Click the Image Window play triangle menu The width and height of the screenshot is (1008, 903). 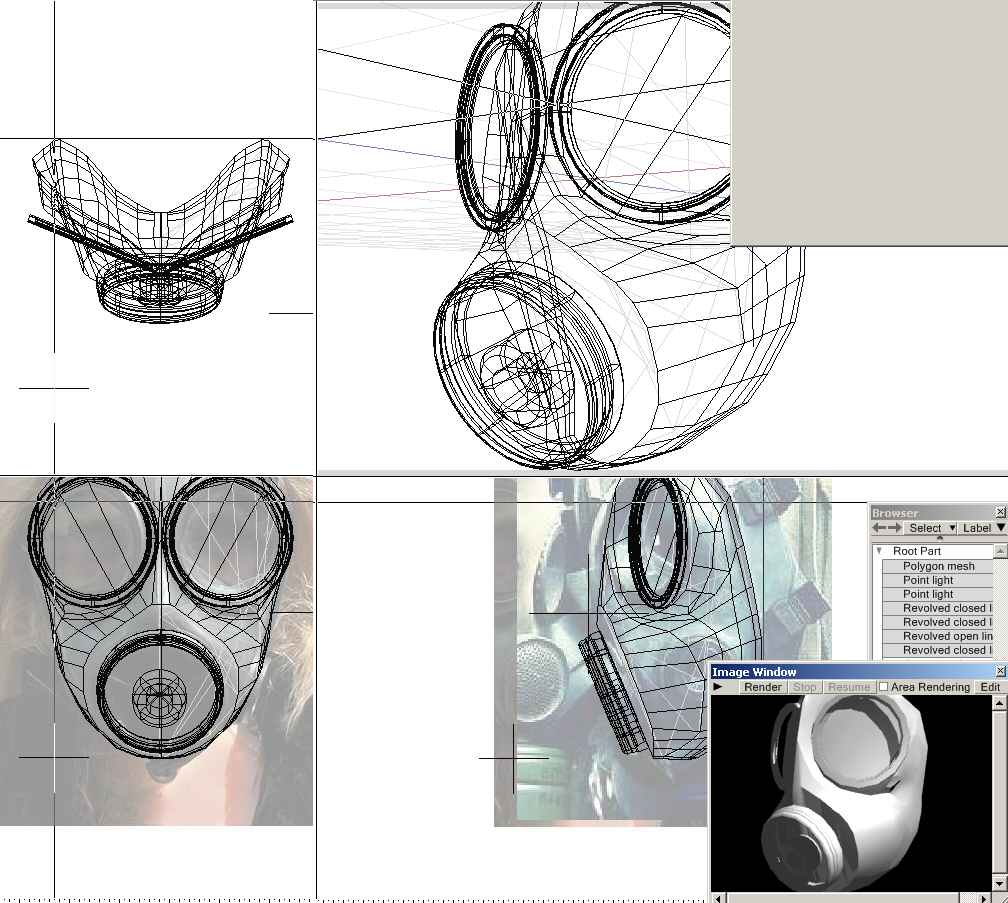coord(718,687)
